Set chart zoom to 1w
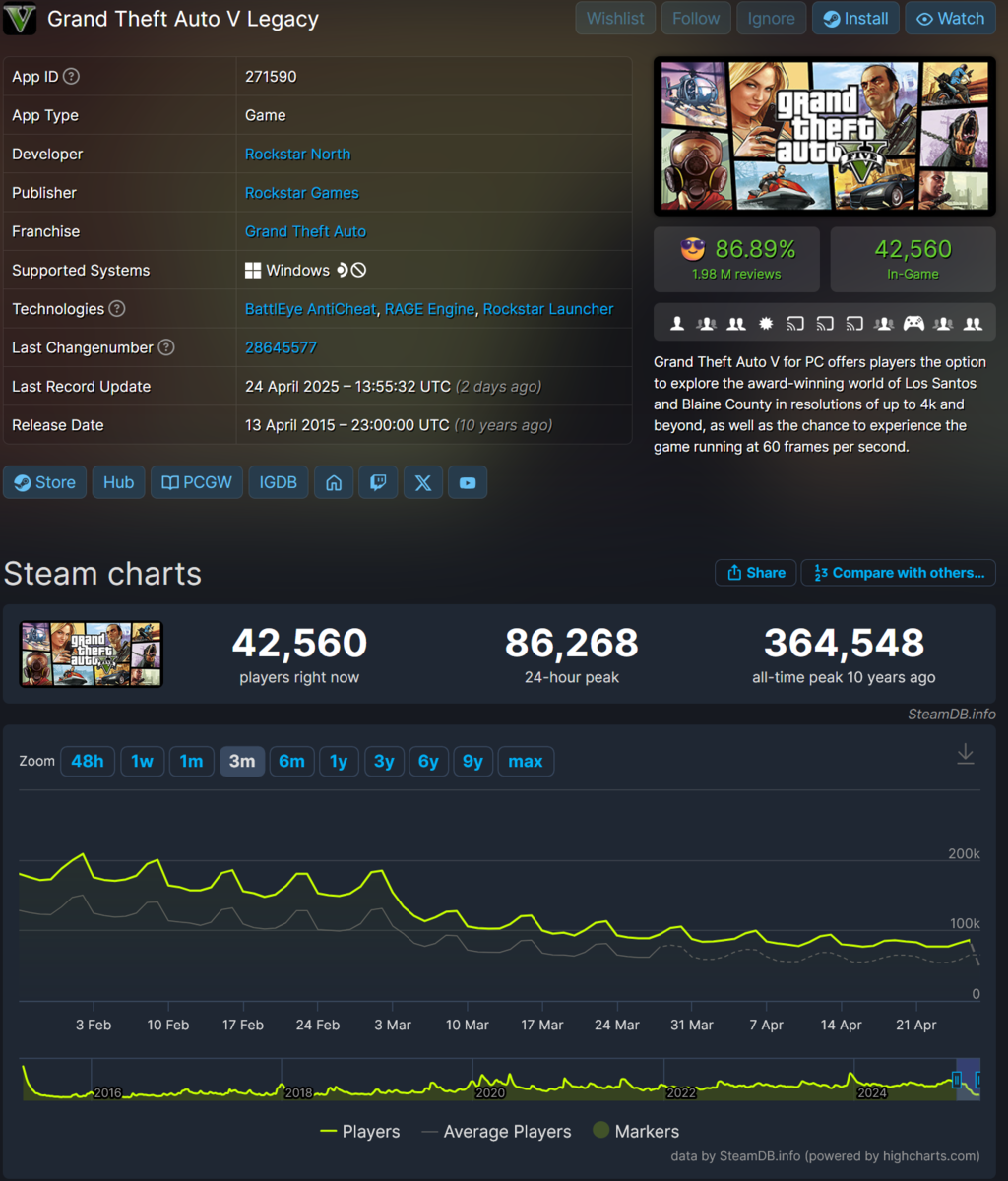The width and height of the screenshot is (1008, 1181). point(142,761)
